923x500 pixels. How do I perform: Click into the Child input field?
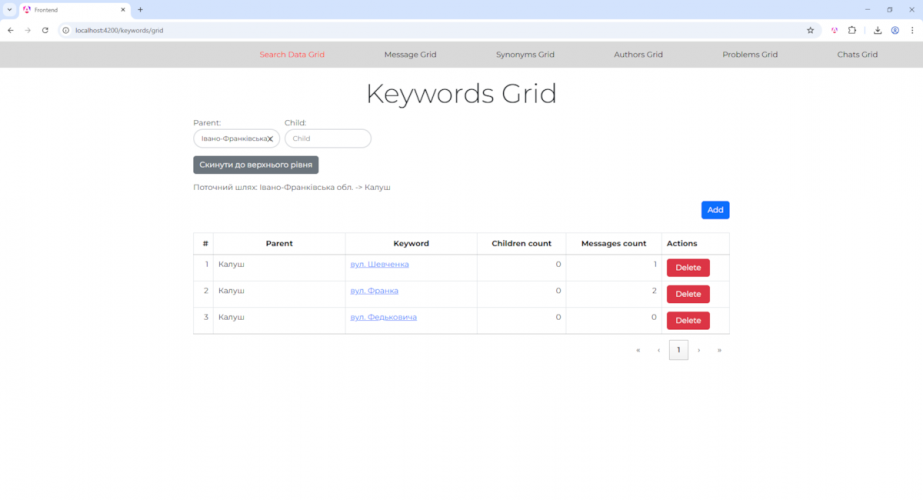click(x=328, y=139)
